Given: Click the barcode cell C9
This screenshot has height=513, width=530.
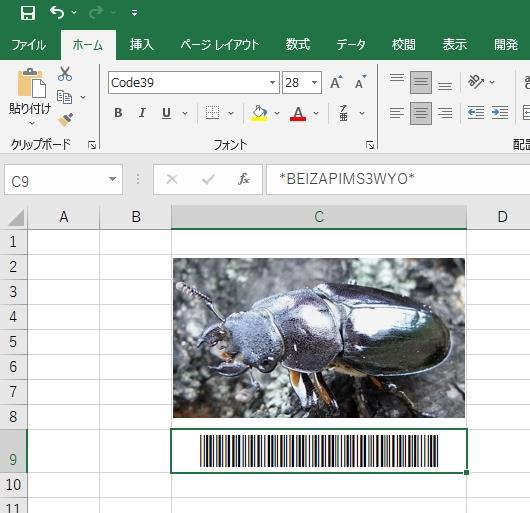Looking at the screenshot, I should pyautogui.click(x=319, y=451).
